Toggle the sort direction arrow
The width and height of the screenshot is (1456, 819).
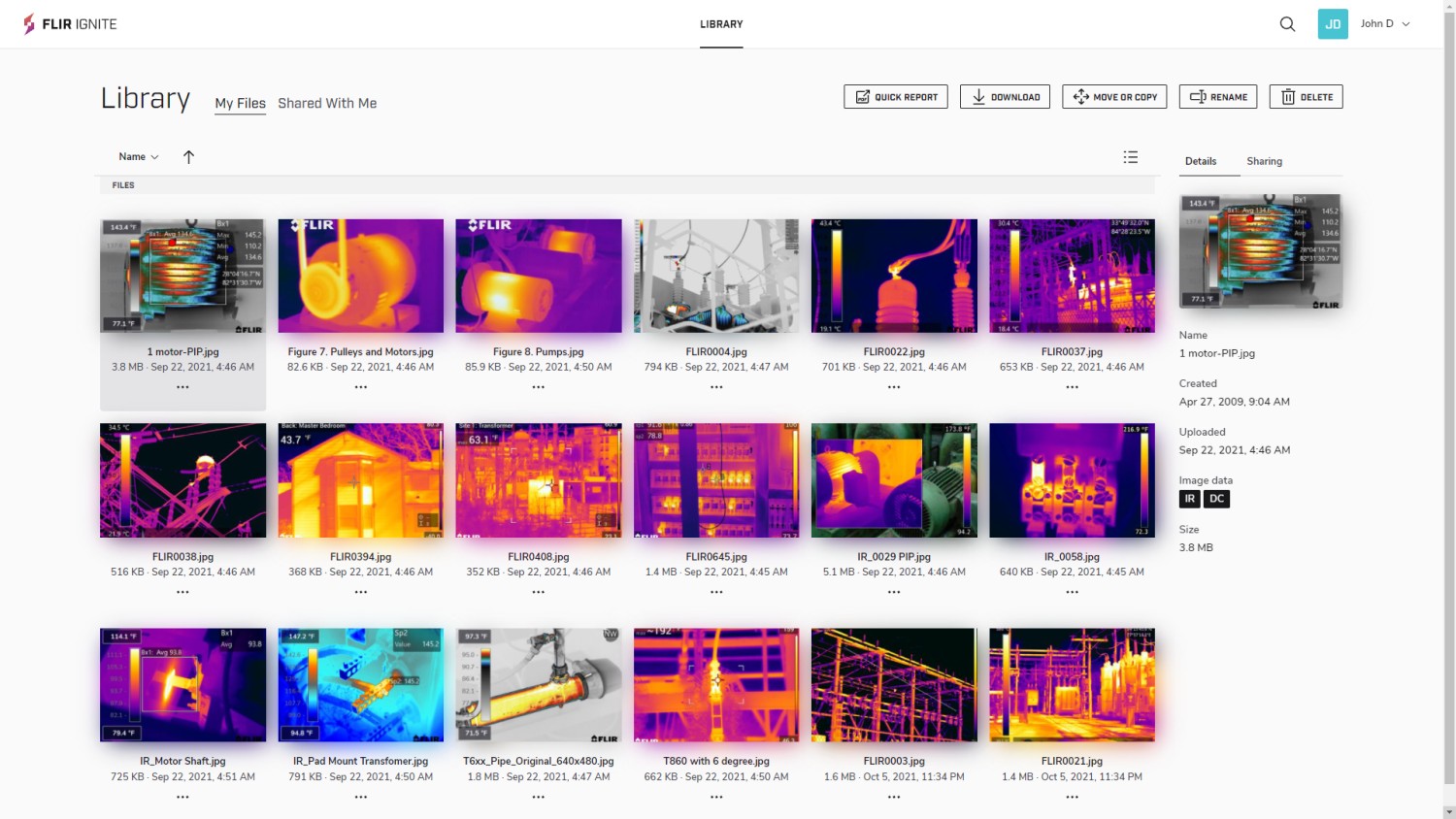coord(188,157)
